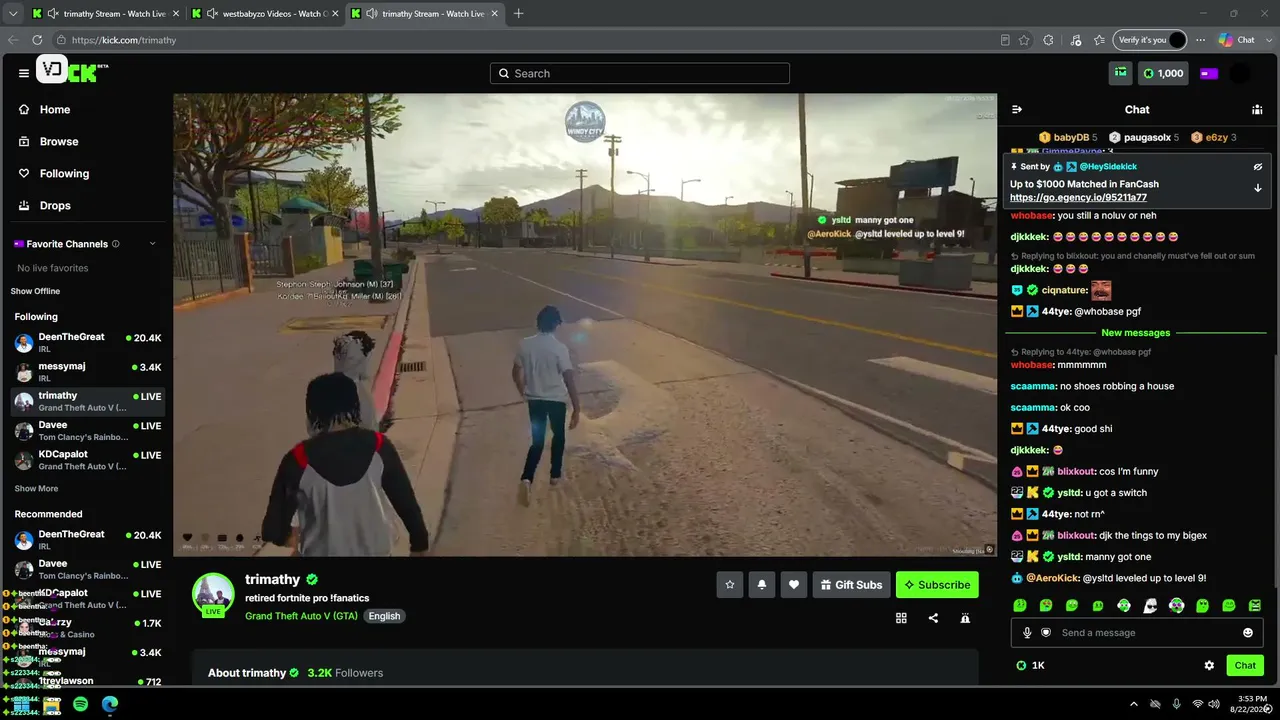Click the 1K Kick points balance in chat
This screenshot has width=1280, height=720.
click(1030, 665)
